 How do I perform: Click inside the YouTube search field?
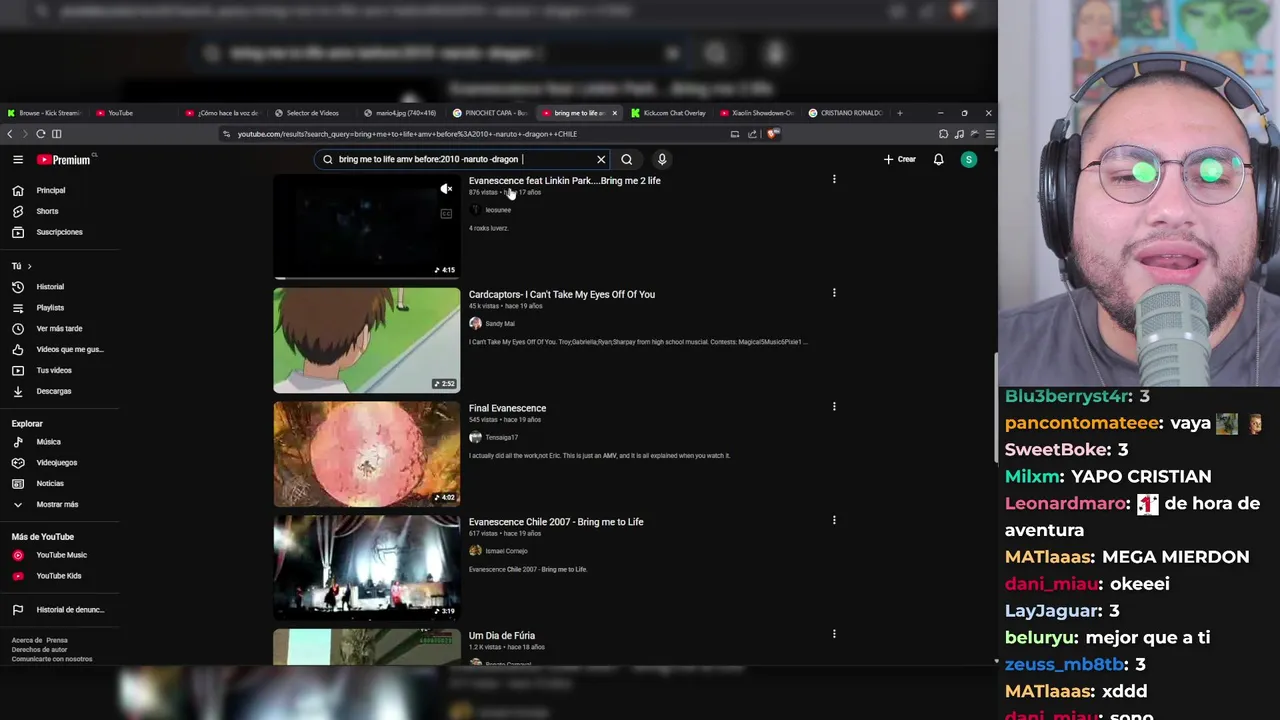(x=460, y=159)
